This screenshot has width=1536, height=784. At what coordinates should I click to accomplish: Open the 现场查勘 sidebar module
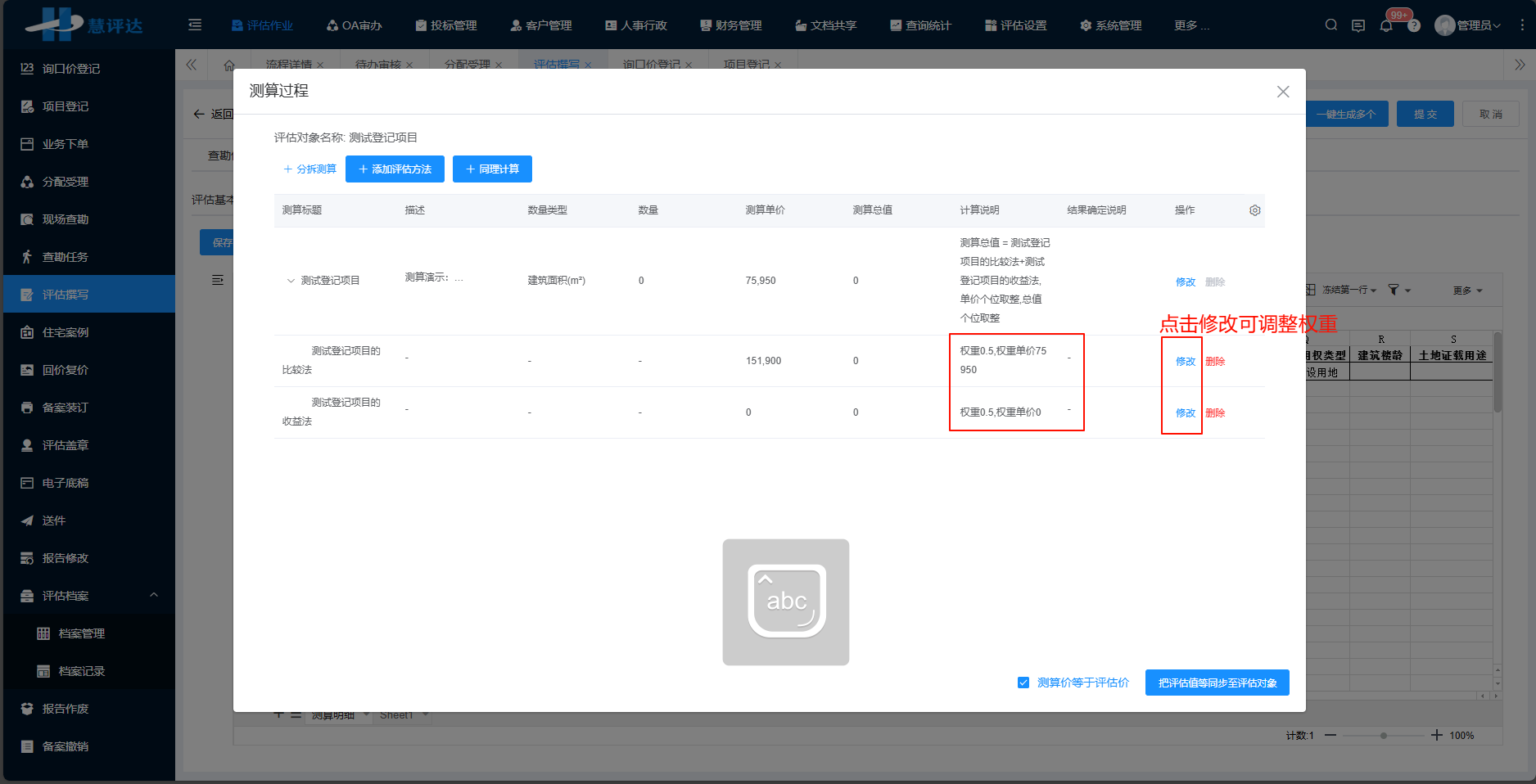click(66, 219)
